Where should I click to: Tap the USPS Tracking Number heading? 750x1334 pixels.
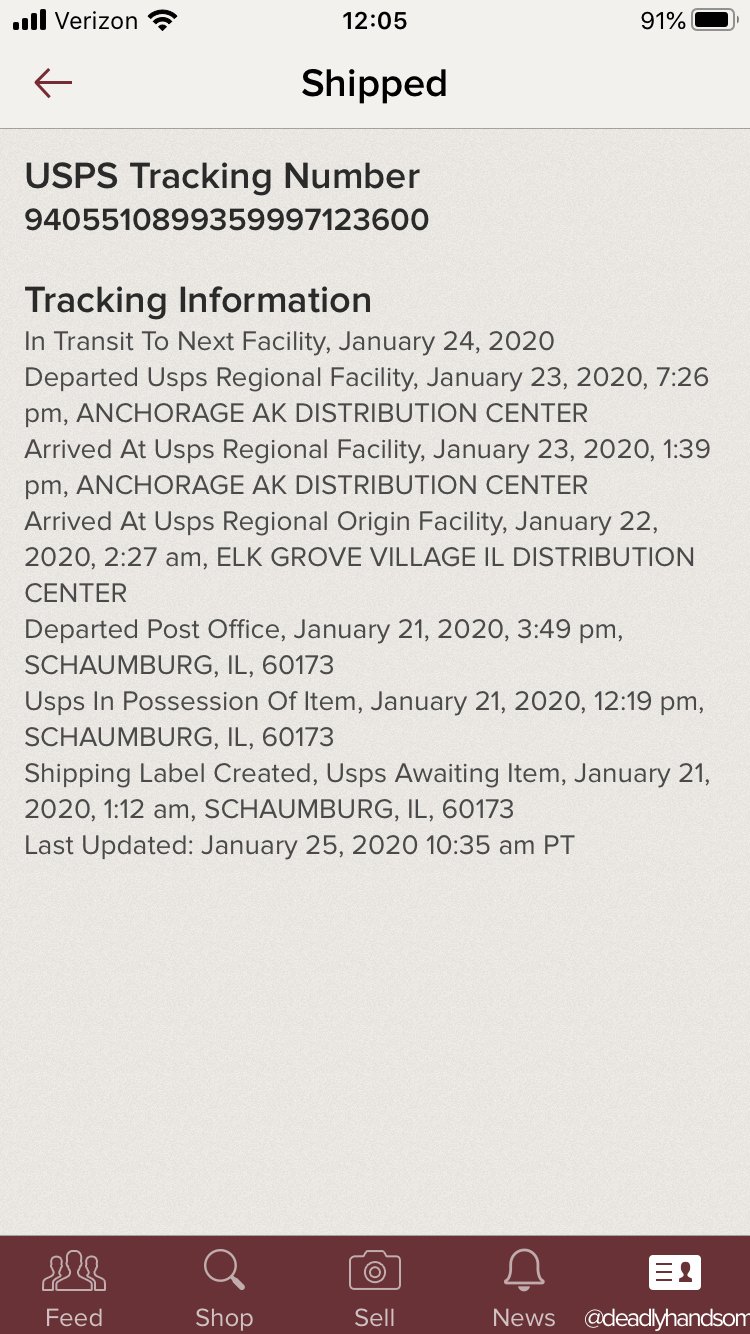point(222,176)
